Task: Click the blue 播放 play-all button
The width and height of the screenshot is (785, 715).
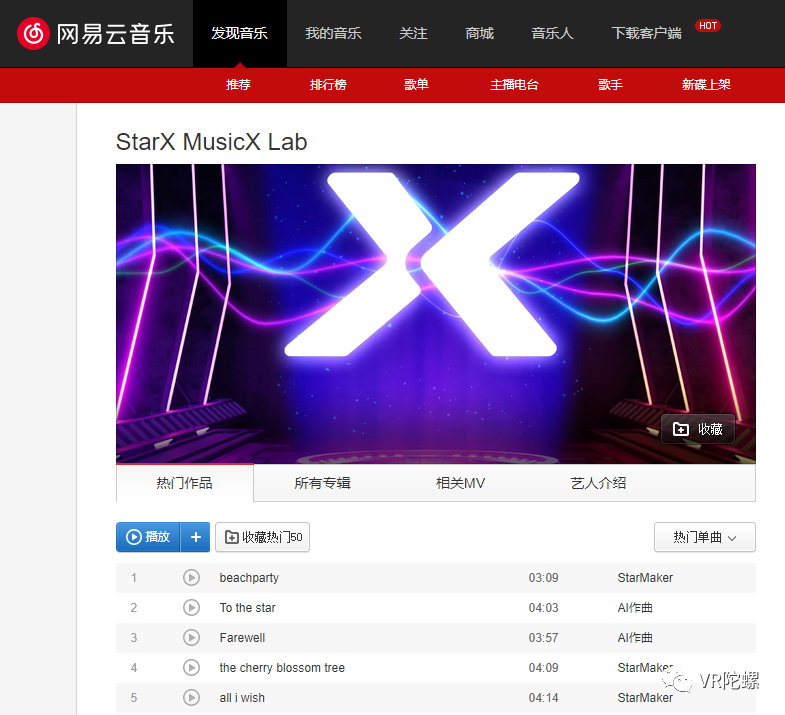Action: click(x=148, y=537)
